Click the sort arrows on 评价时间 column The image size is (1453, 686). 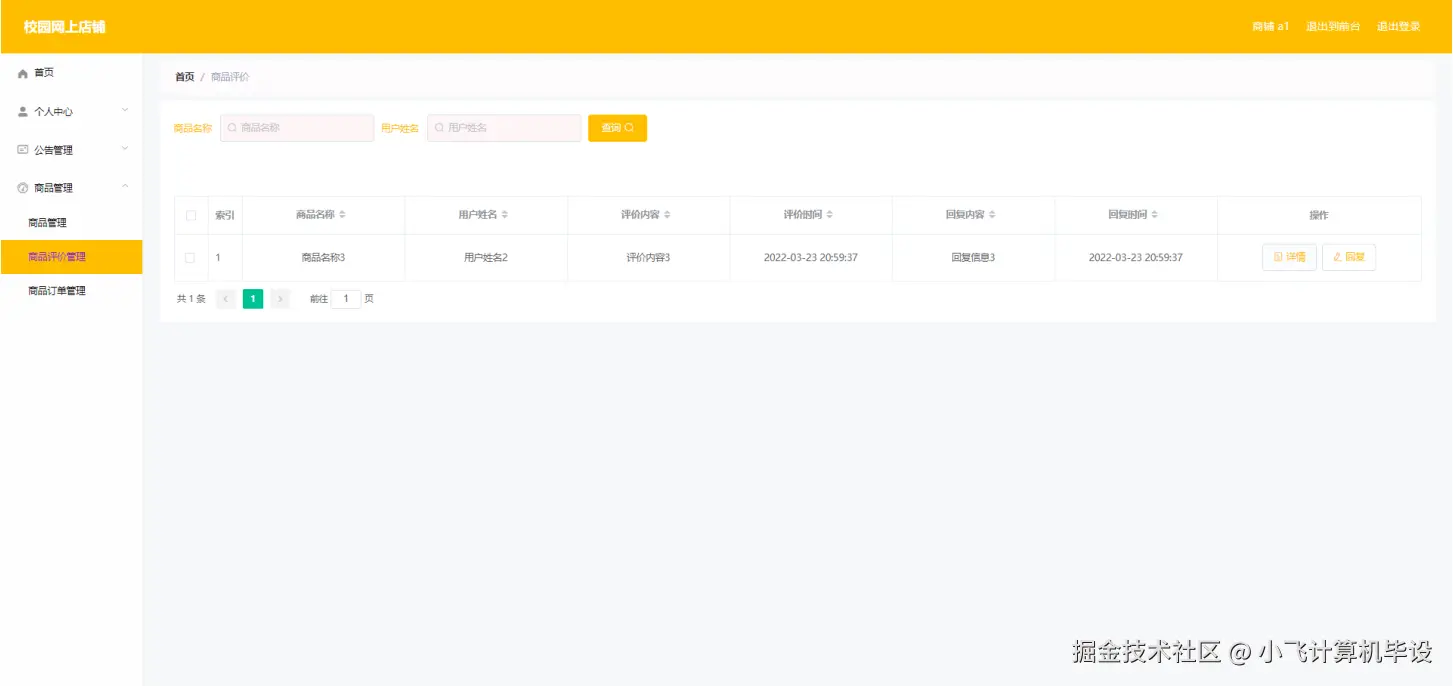pos(830,215)
